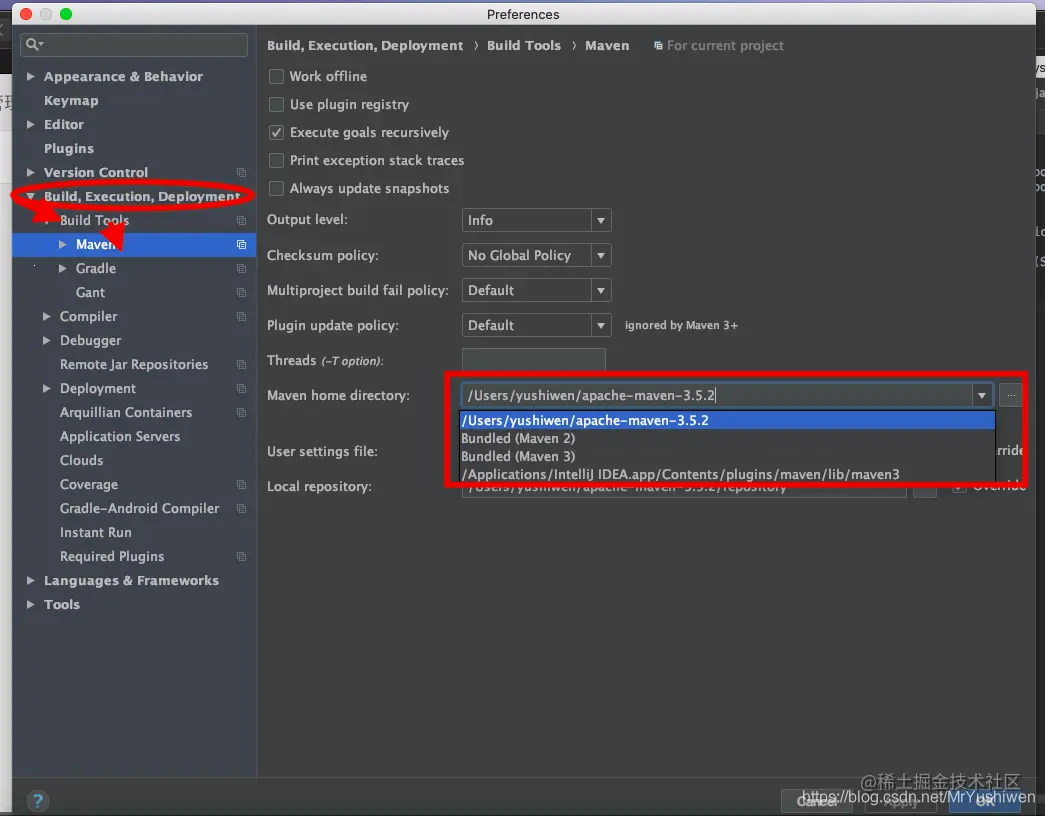Open Multiproject build fail policy dropdown
Image resolution: width=1045 pixels, height=816 pixels.
[x=536, y=291]
